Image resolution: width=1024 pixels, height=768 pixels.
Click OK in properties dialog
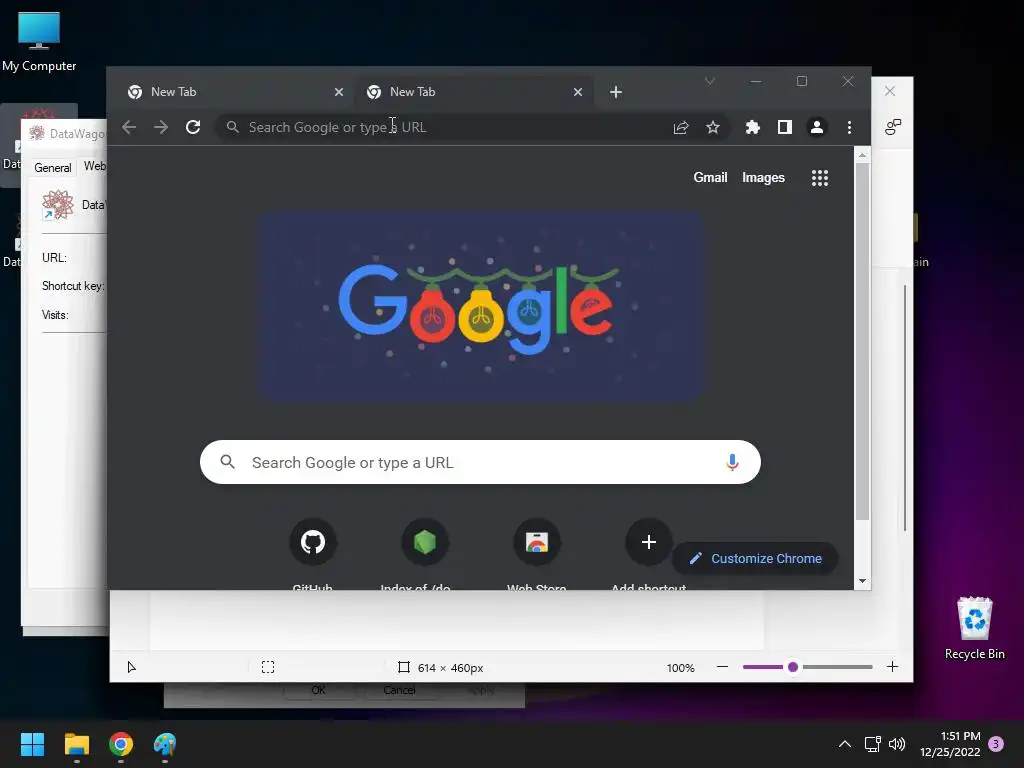click(x=318, y=690)
